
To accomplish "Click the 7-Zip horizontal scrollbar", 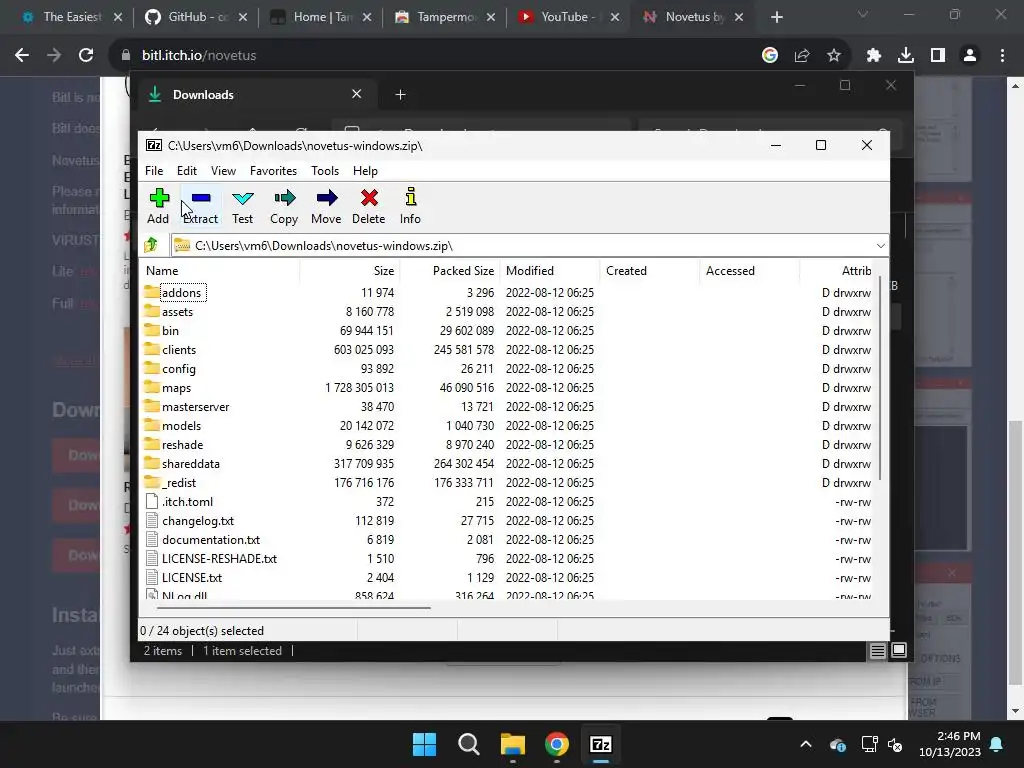I will (294, 608).
